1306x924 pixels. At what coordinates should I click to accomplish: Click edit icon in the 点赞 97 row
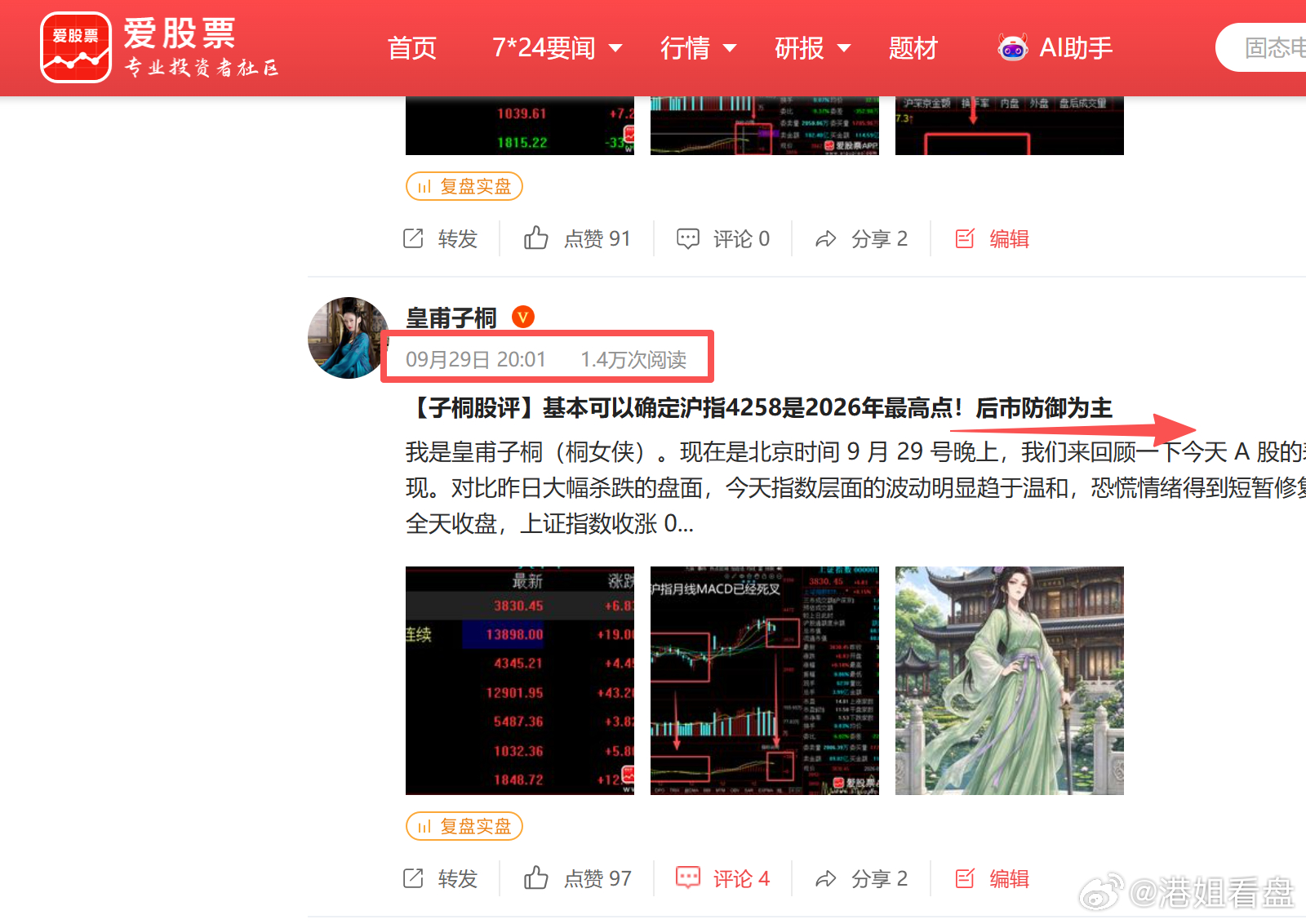pyautogui.click(x=965, y=878)
